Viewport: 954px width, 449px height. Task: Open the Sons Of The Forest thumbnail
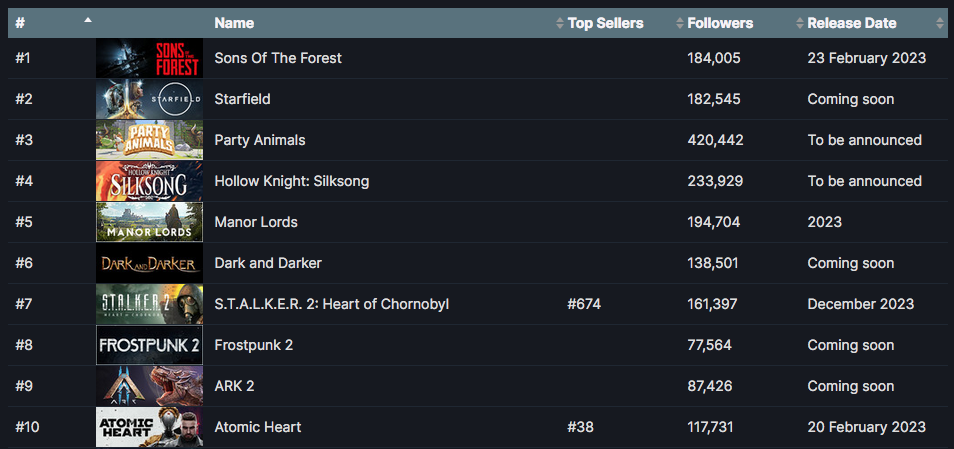click(x=149, y=58)
